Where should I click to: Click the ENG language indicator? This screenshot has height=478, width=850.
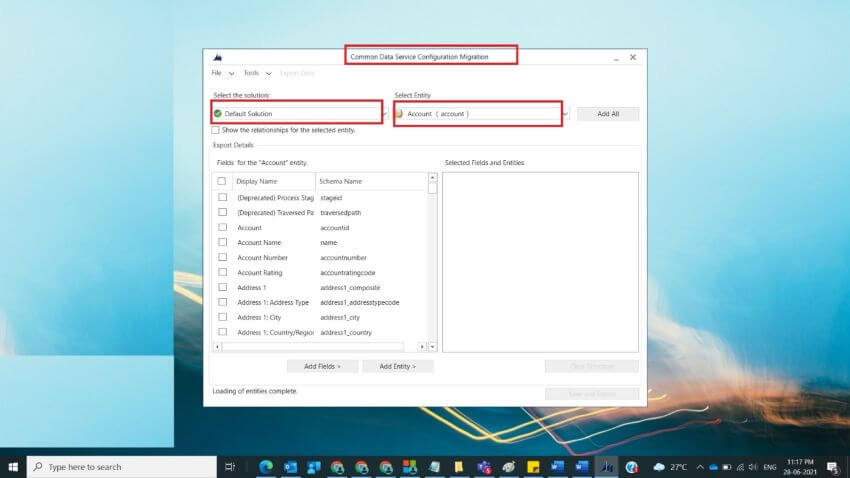click(769, 467)
